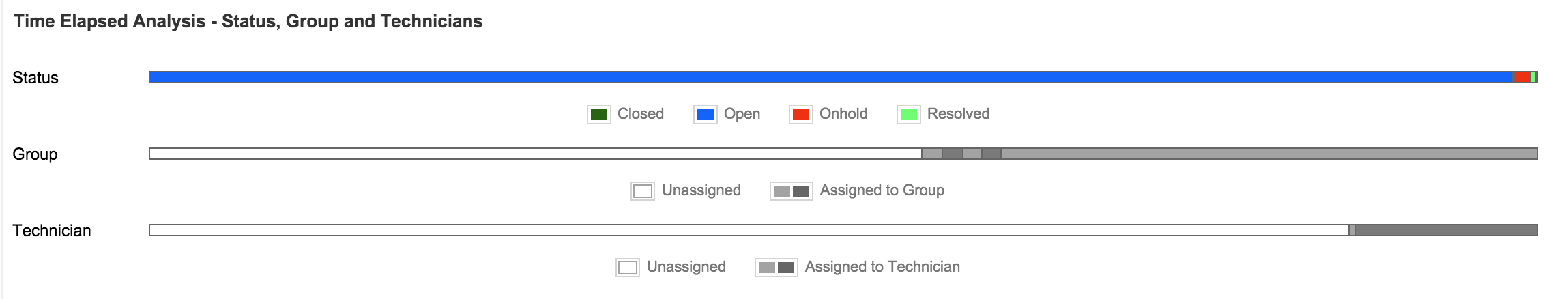Select the white Unassigned segment in Group bar

(535, 154)
